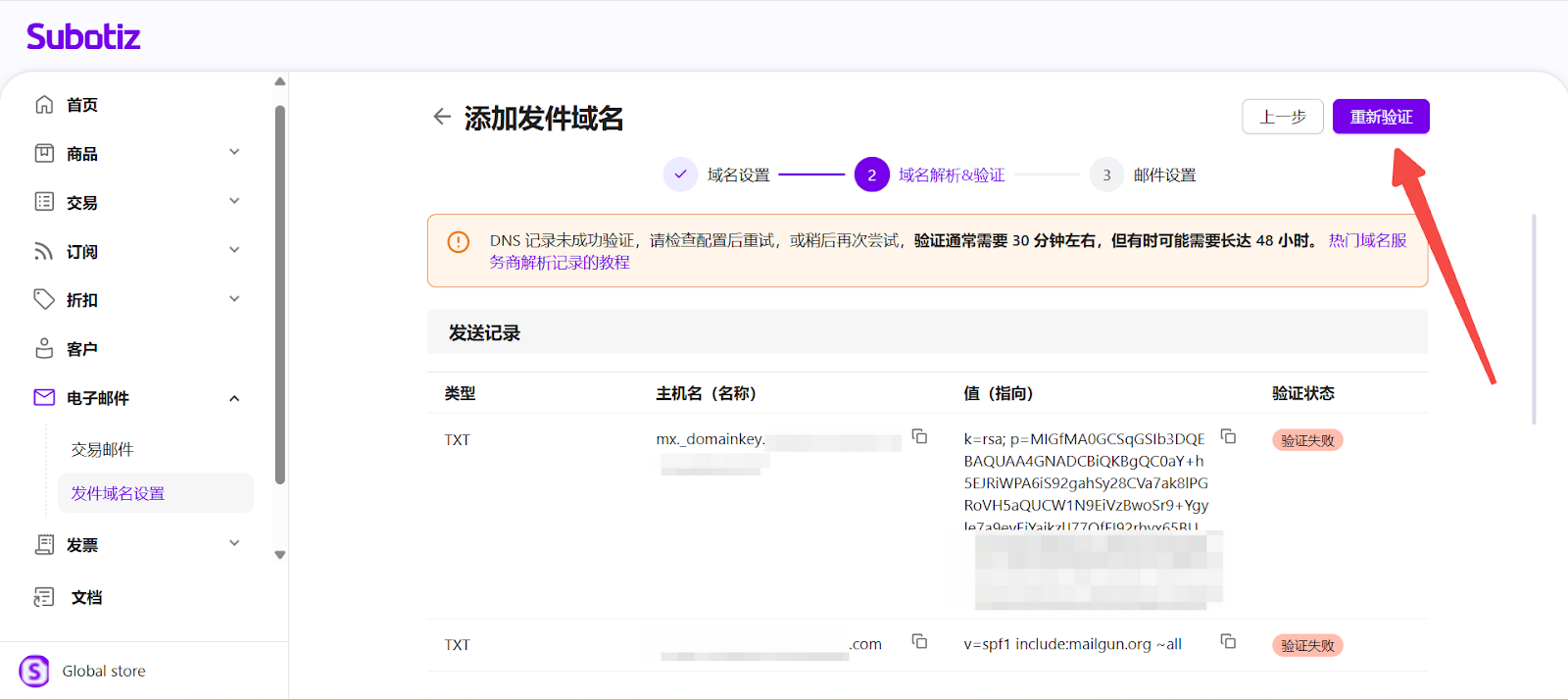Open the 热门域名服务商解析记录的教程 link
Viewport: 1568px width, 700px height.
pyautogui.click(x=560, y=263)
